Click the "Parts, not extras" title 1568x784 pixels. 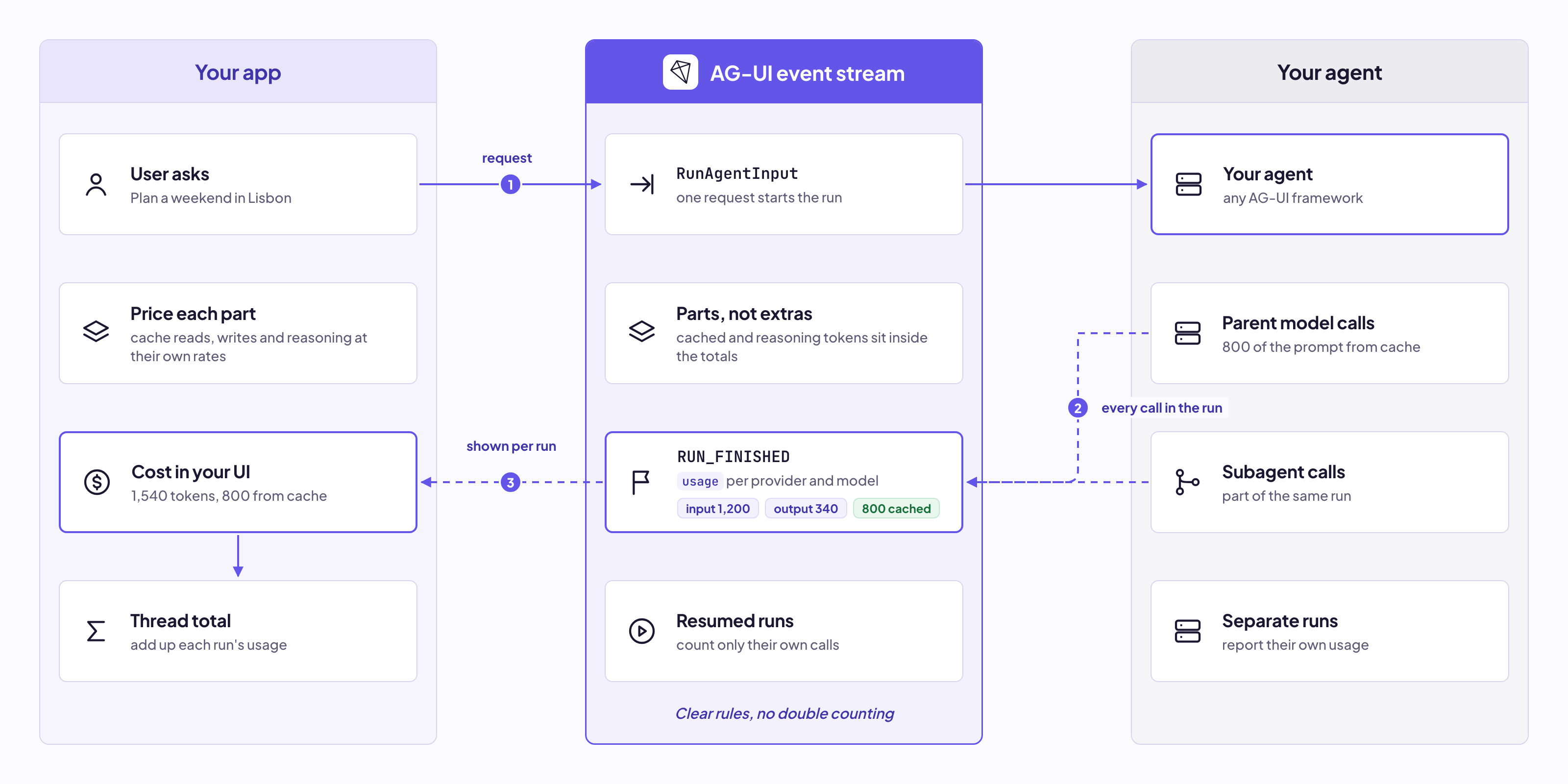pos(744,314)
